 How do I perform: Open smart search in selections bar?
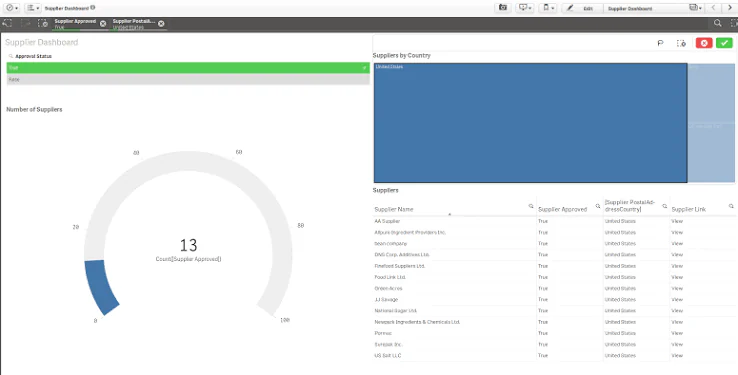pos(717,23)
